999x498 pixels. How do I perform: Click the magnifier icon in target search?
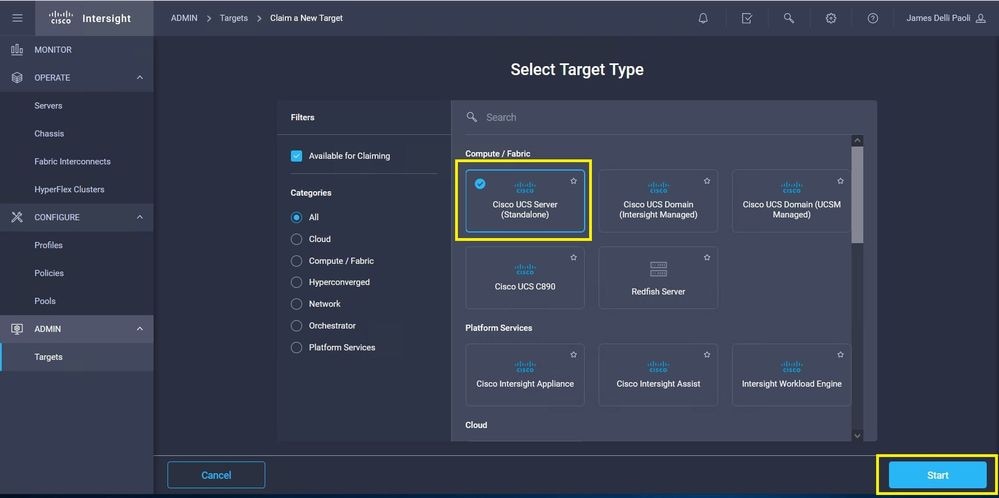tap(471, 117)
